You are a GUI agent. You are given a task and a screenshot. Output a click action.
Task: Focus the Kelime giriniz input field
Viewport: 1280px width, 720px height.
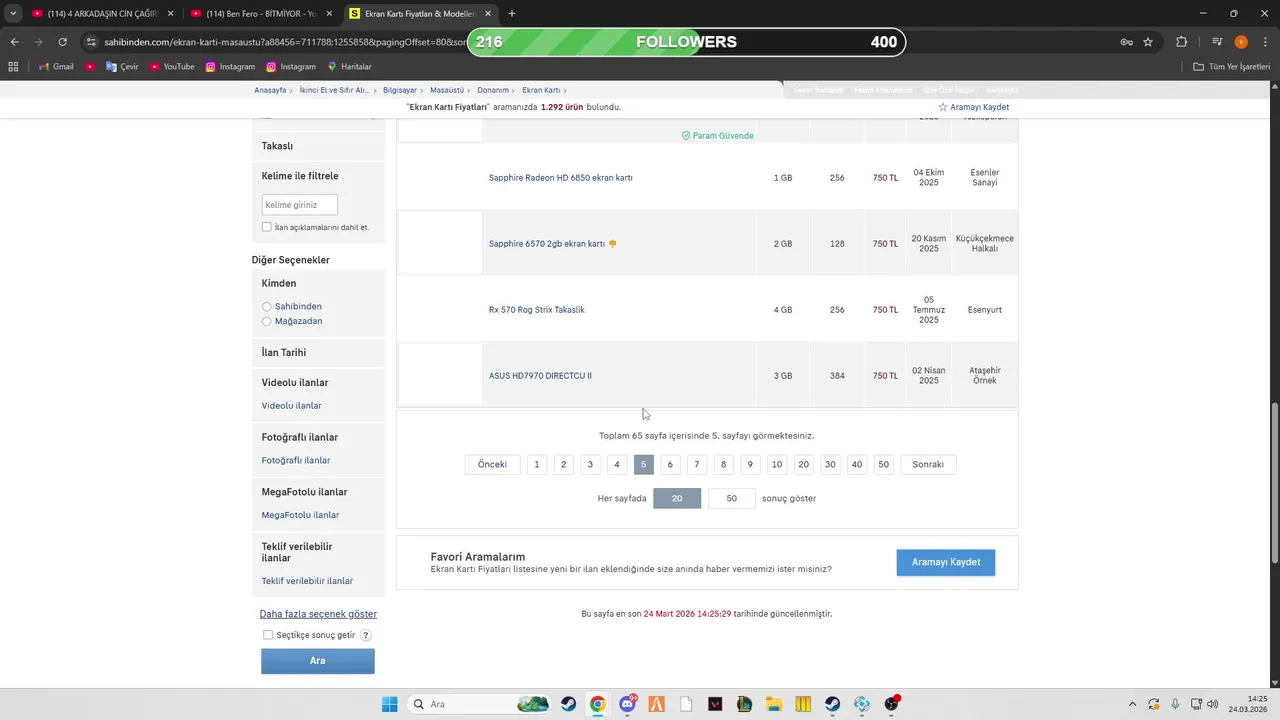pos(300,205)
